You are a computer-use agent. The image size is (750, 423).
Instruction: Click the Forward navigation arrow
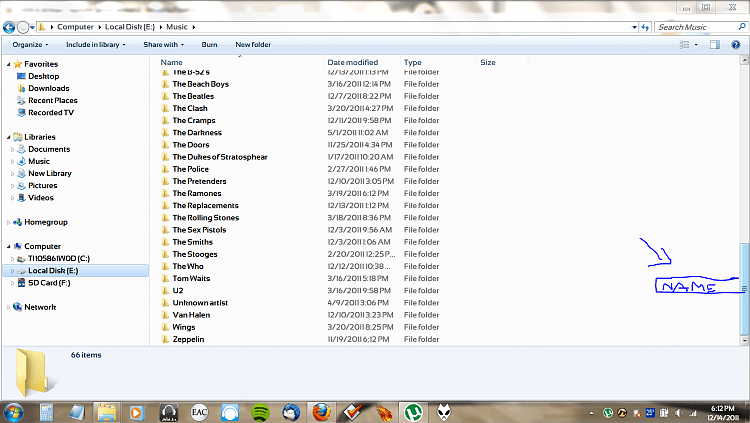(x=22, y=27)
